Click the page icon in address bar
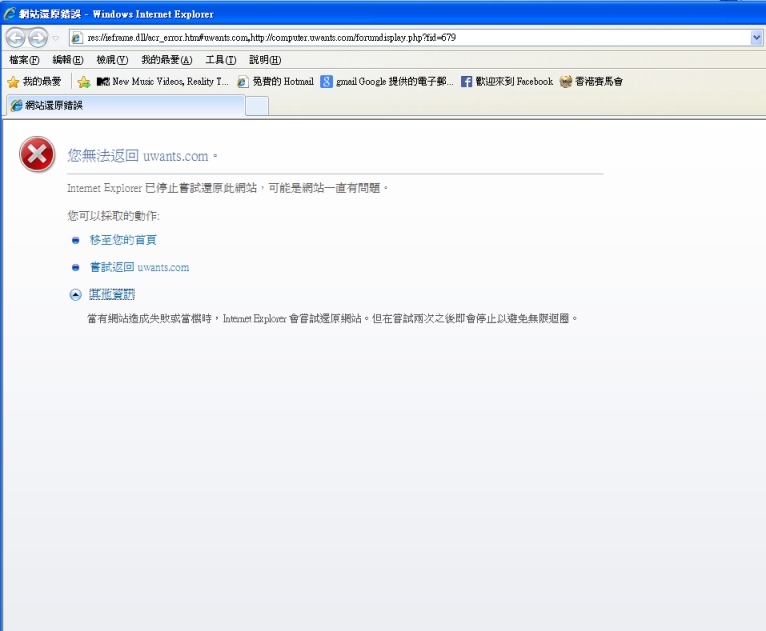 [77, 38]
